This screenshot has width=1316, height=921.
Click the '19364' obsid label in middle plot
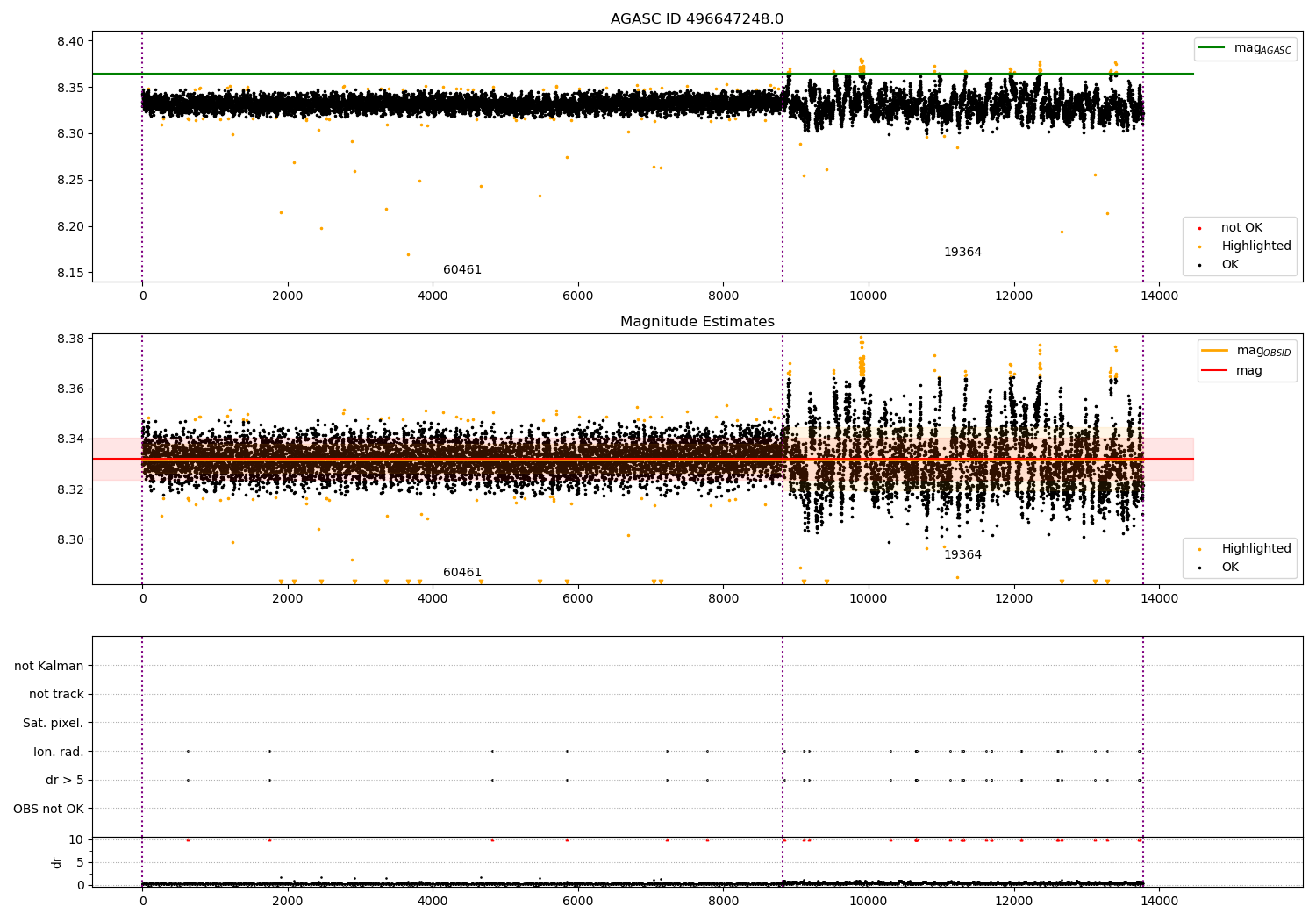click(962, 555)
